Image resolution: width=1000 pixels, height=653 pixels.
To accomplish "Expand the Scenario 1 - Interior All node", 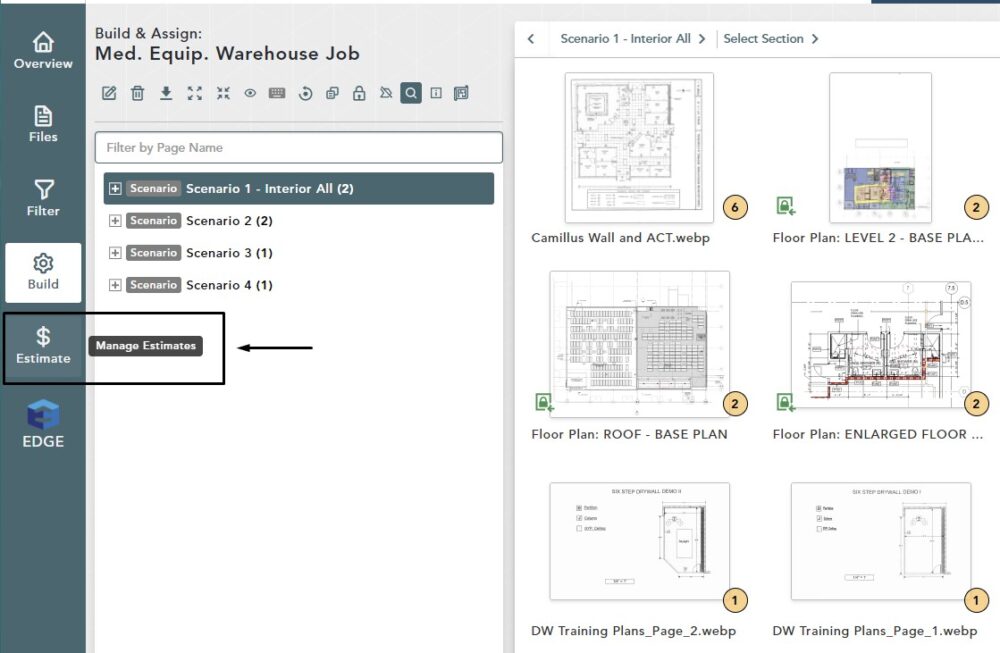I will 115,189.
